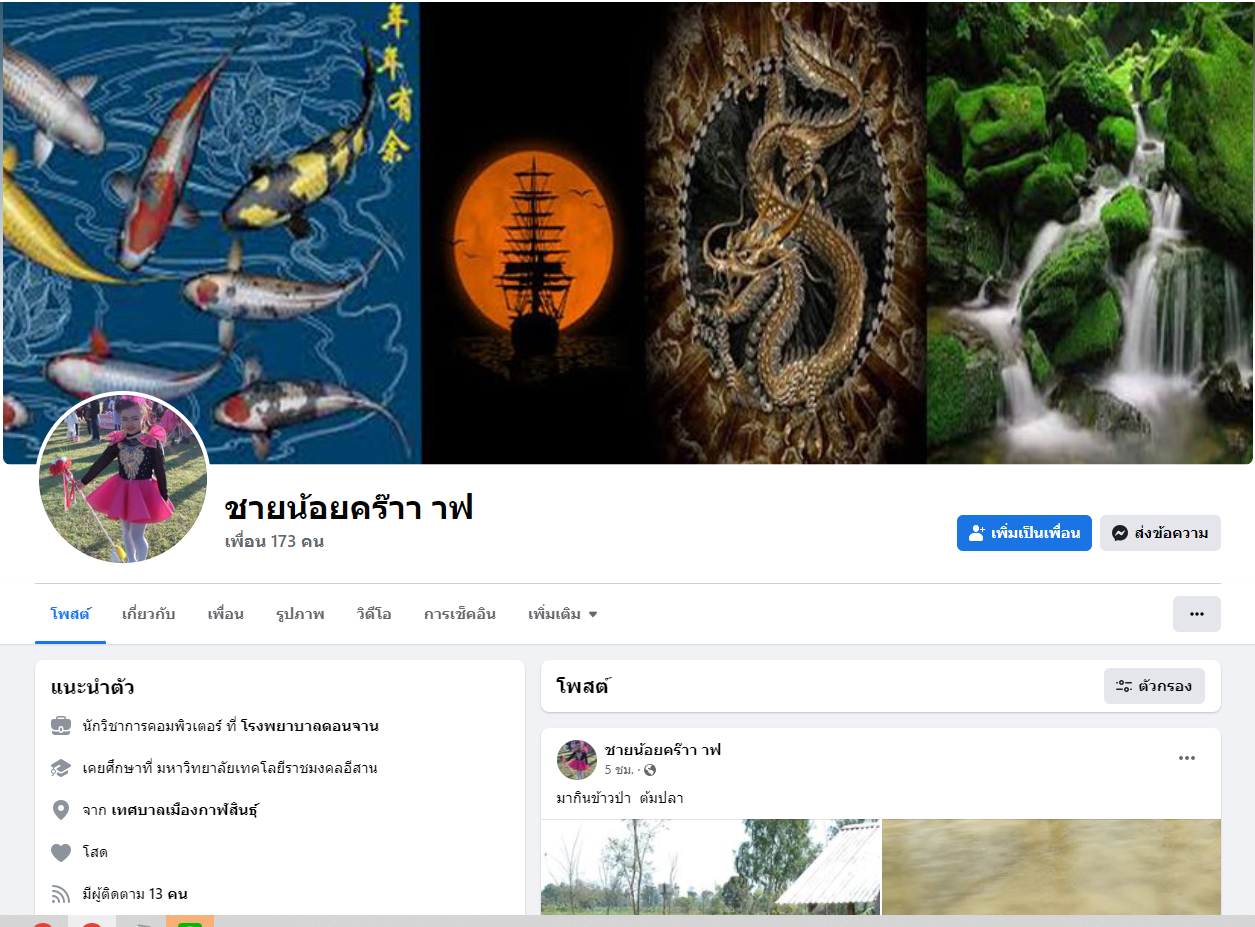Open the ตัวกรอง post filter button
The height and width of the screenshot is (927, 1255).
click(1154, 686)
